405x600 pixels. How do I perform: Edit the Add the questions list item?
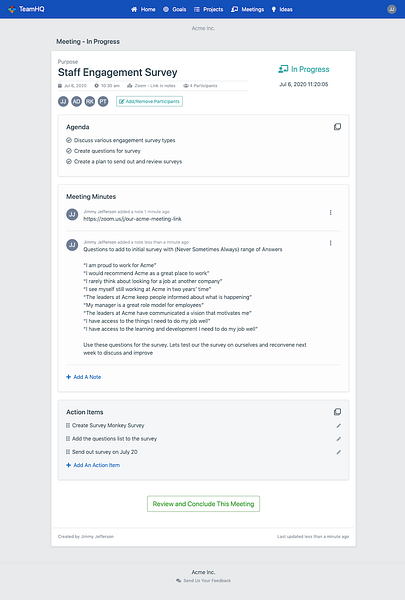(338, 439)
